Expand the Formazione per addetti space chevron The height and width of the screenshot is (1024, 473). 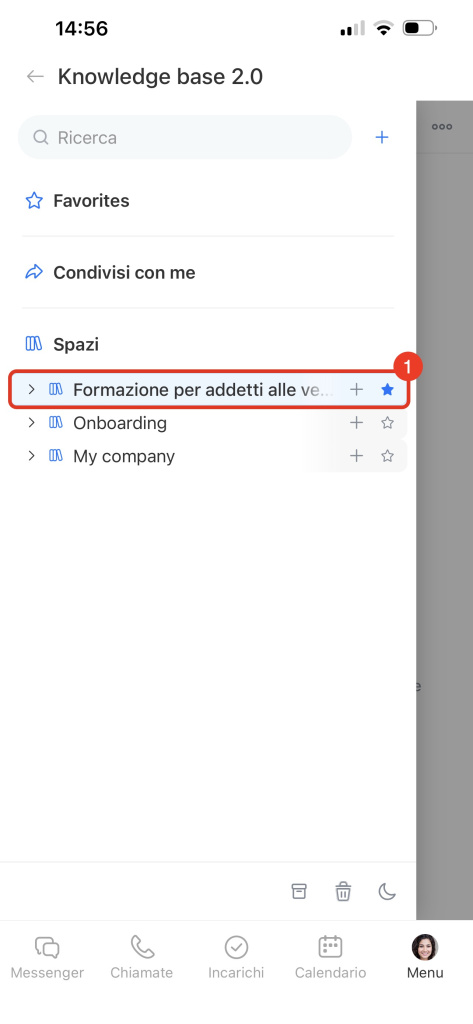tap(31, 390)
